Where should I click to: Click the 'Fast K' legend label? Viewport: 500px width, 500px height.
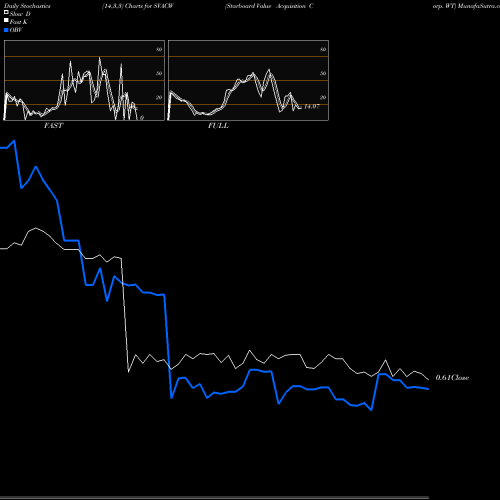pyautogui.click(x=19, y=22)
